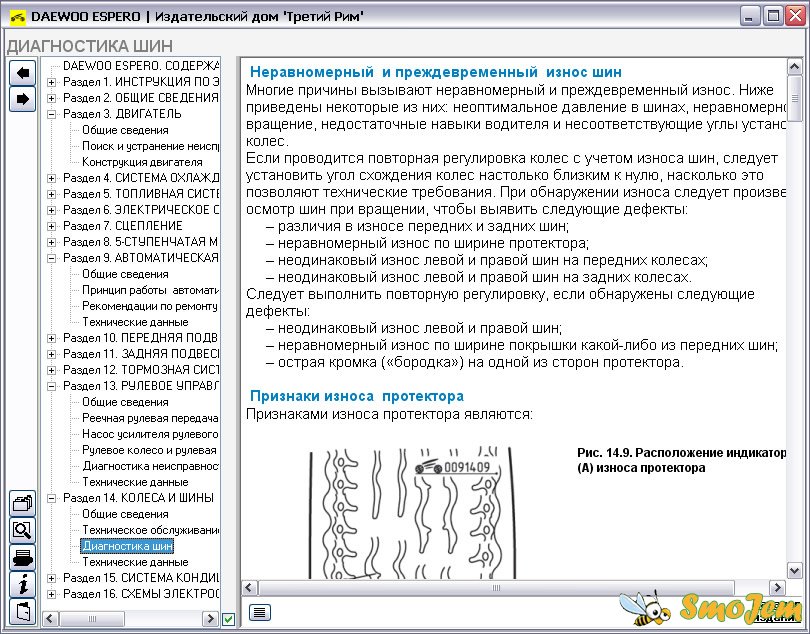Click the exit door icon
The width and height of the screenshot is (810, 634).
tap(22, 612)
